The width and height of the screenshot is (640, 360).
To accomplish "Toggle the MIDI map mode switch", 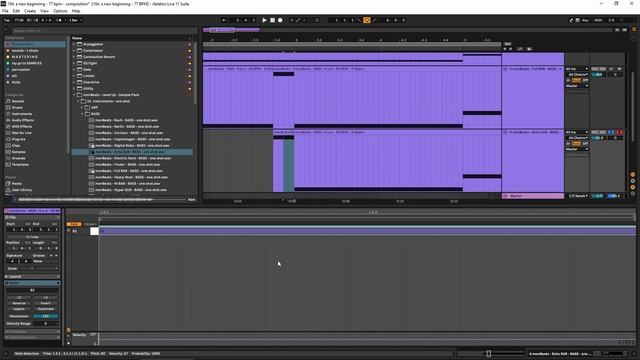I will (x=598, y=20).
